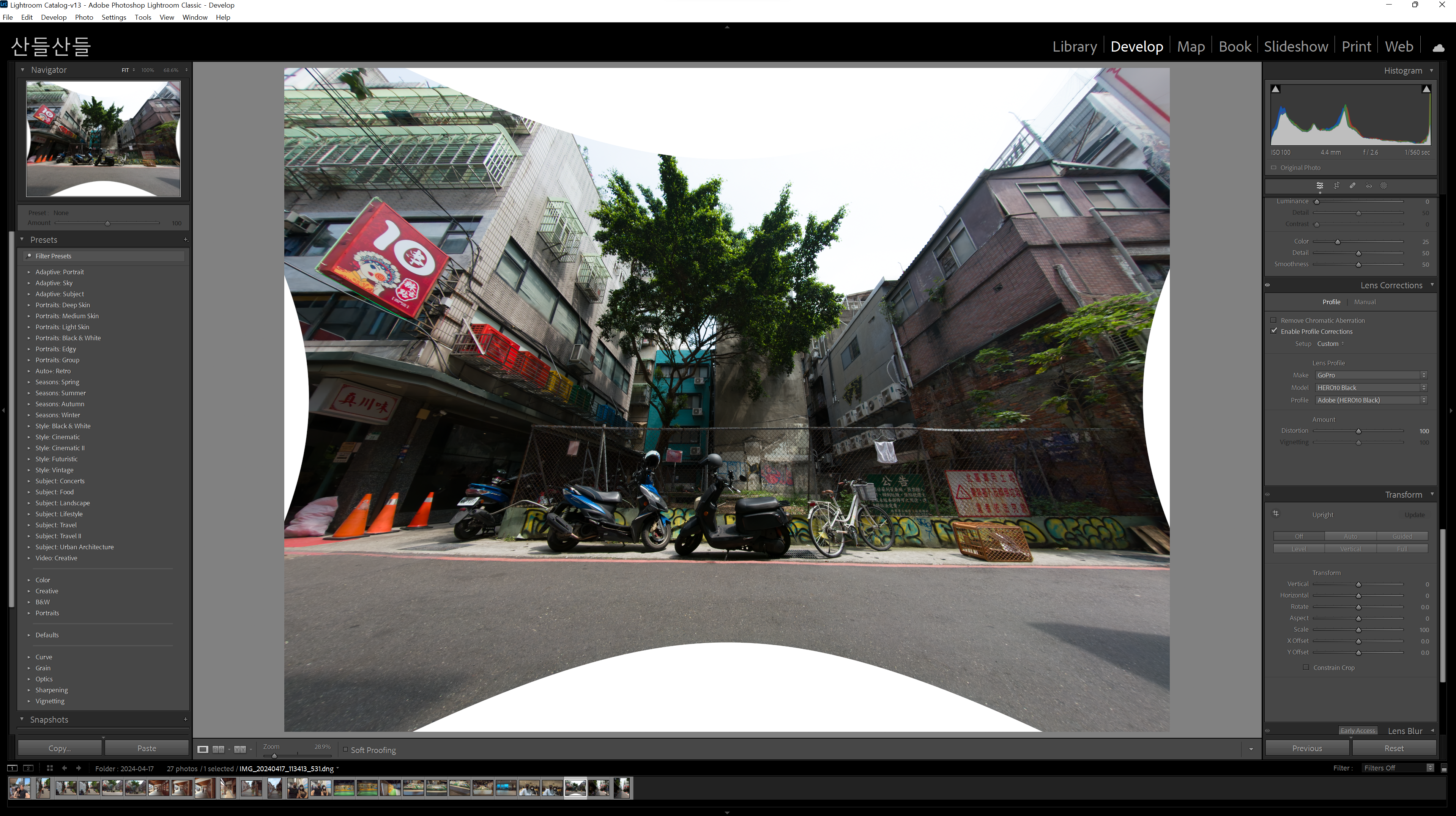
Task: Select the Healing bandage tool icon
Action: point(1352,186)
